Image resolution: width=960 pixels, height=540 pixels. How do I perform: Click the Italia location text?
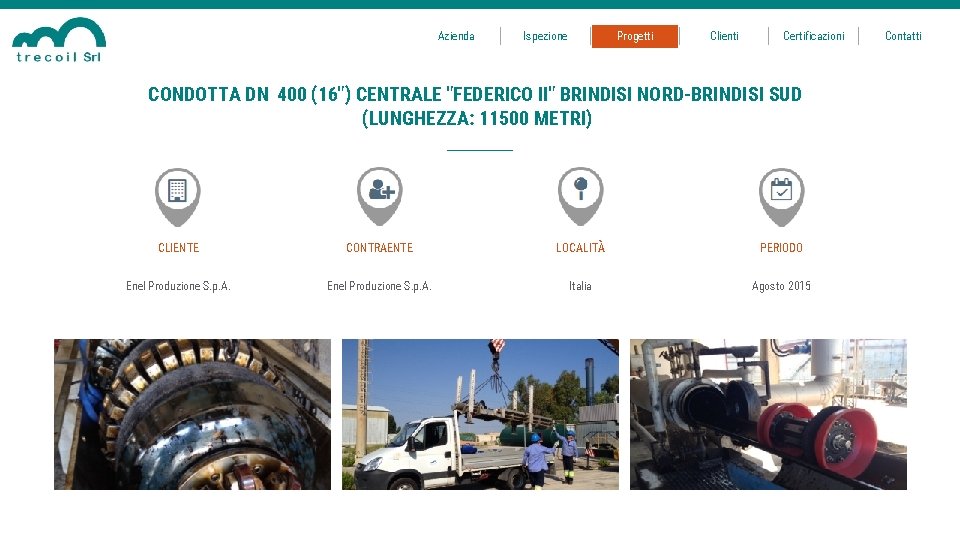tap(580, 286)
